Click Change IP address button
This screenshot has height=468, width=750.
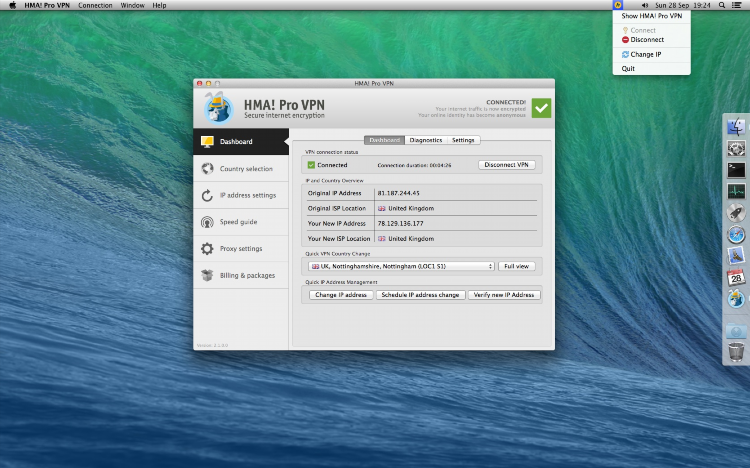(341, 295)
